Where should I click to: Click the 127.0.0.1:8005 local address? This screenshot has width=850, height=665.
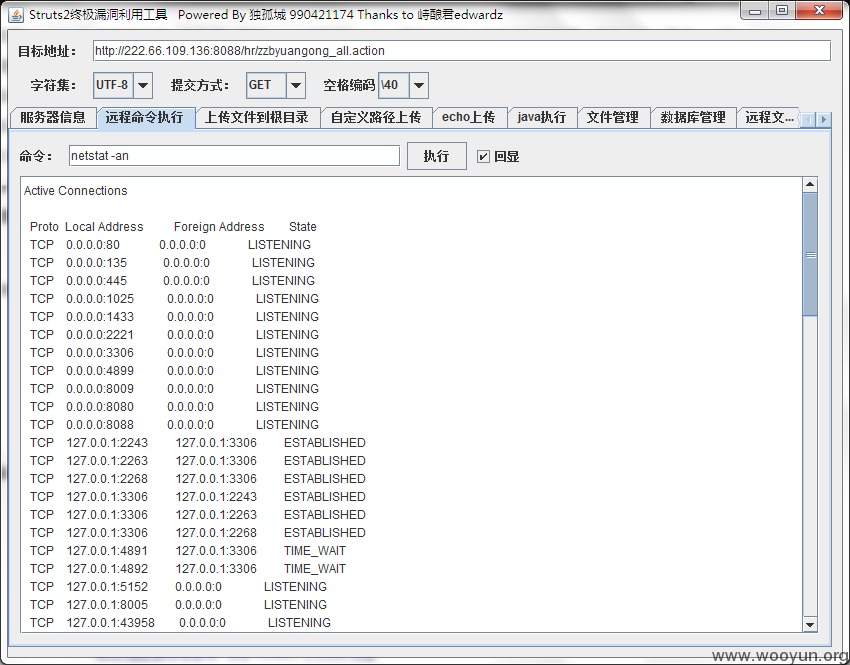107,604
